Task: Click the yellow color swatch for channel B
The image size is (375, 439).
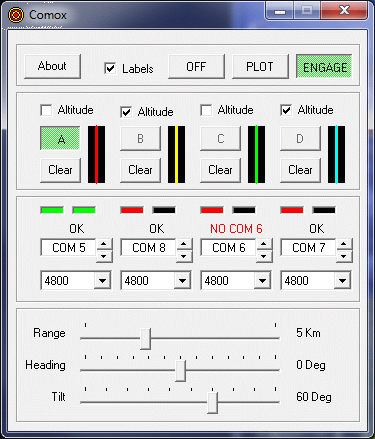Action: pos(176,154)
